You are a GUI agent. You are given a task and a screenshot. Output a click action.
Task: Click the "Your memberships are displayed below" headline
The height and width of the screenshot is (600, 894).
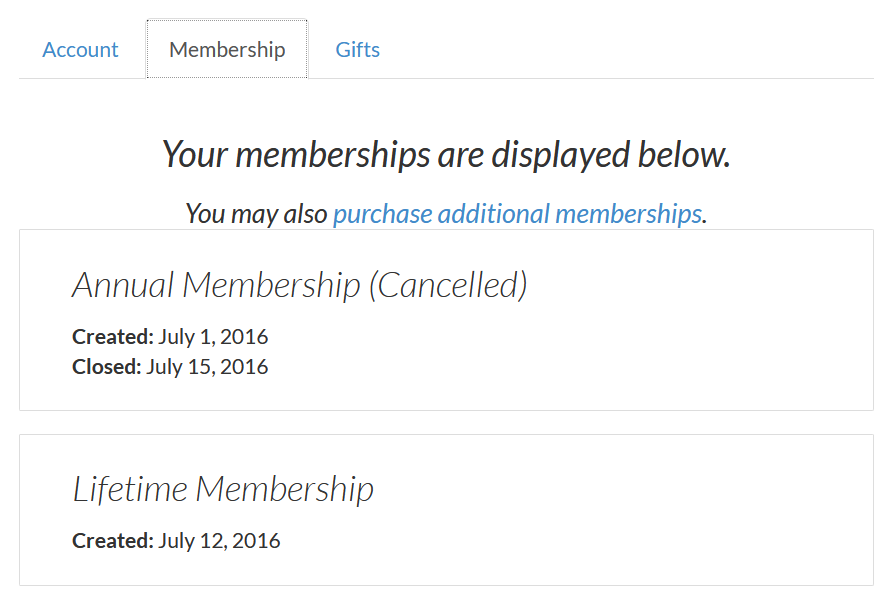pyautogui.click(x=446, y=154)
